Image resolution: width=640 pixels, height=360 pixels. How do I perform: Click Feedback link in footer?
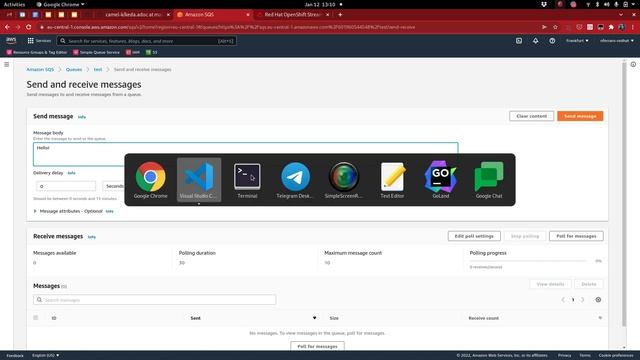(15, 356)
